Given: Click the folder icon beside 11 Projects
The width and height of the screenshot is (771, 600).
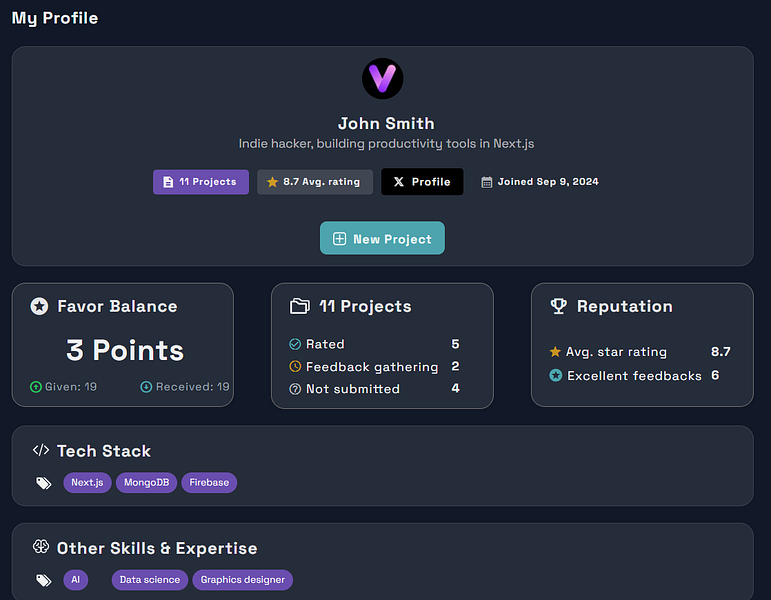Looking at the screenshot, I should tap(299, 306).
